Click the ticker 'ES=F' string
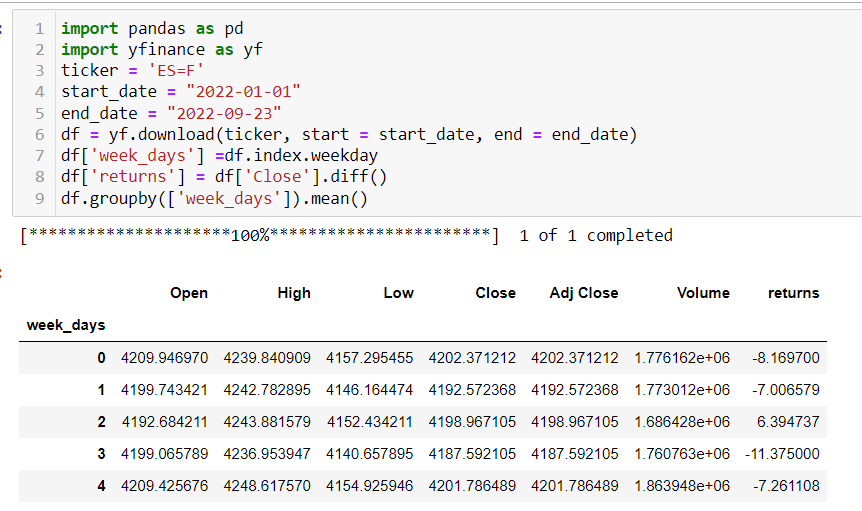The width and height of the screenshot is (862, 511). [x=176, y=70]
